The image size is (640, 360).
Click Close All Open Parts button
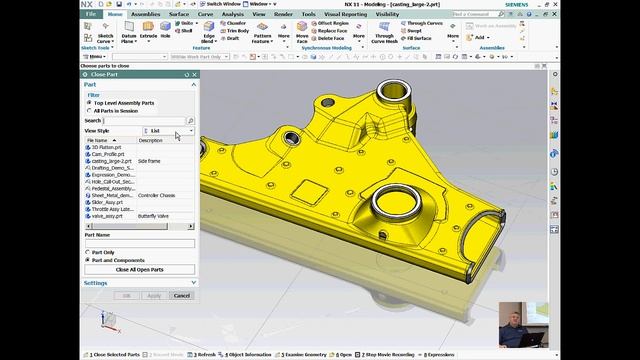click(x=140, y=270)
